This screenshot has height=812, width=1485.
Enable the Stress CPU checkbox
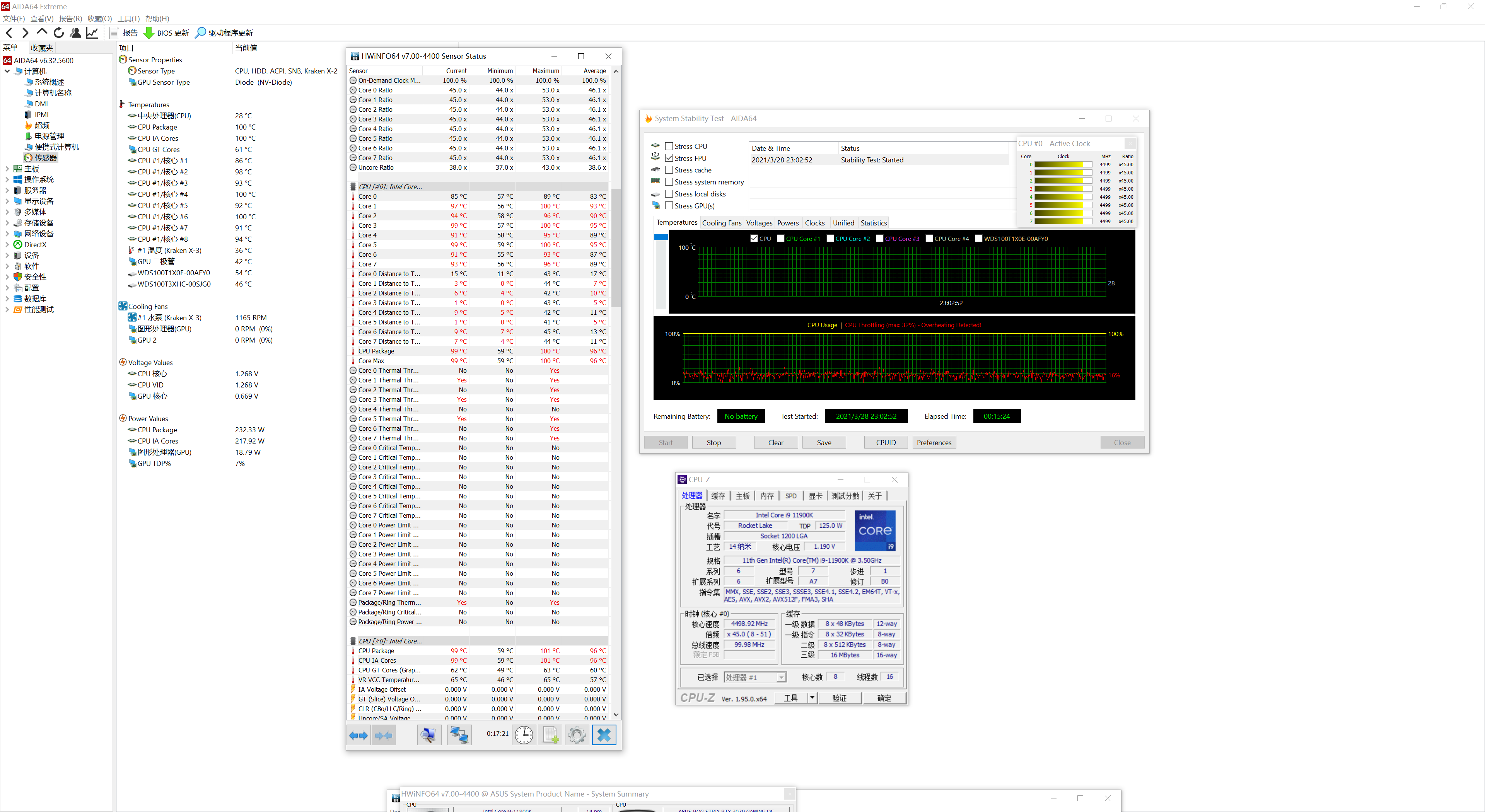pos(669,147)
